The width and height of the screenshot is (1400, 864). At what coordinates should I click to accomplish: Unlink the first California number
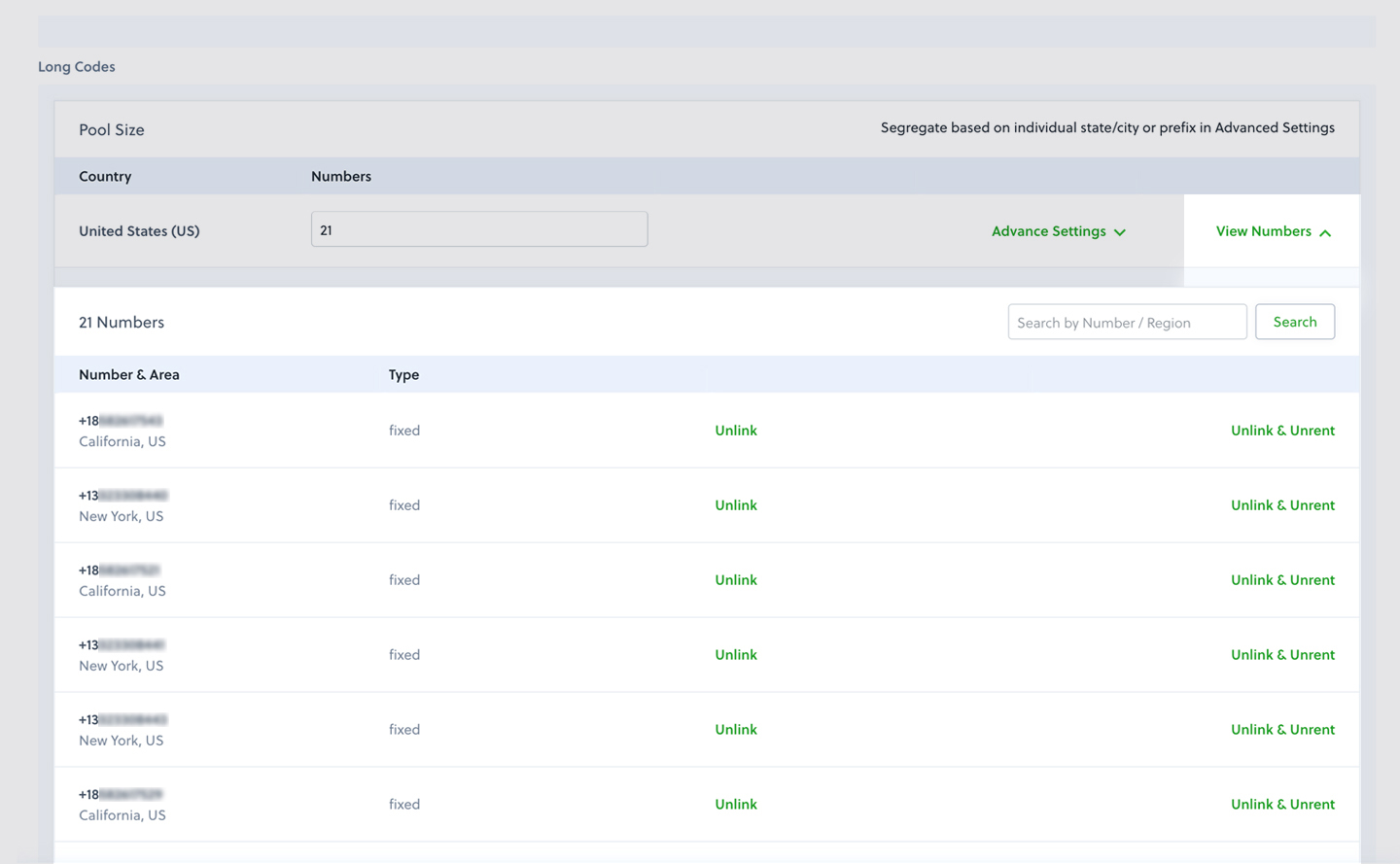736,431
